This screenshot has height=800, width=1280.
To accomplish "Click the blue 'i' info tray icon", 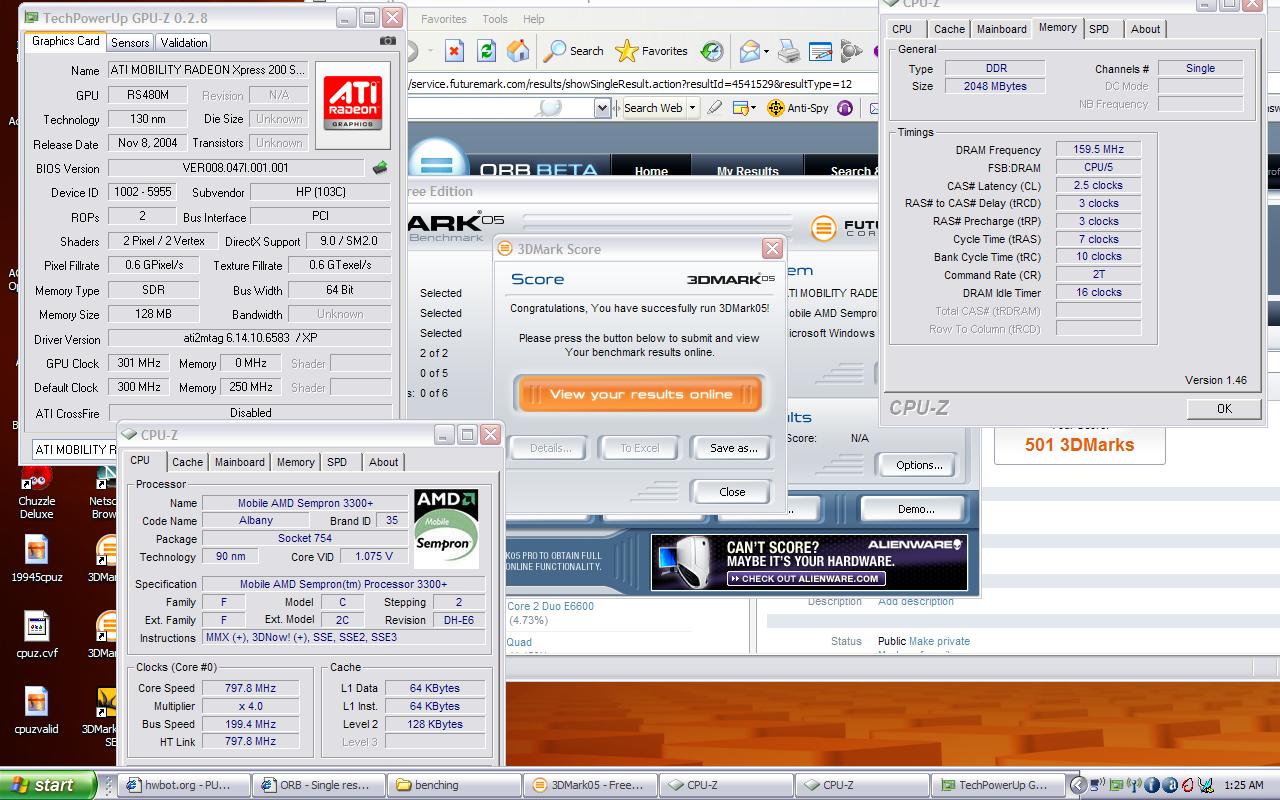I will [x=1151, y=786].
